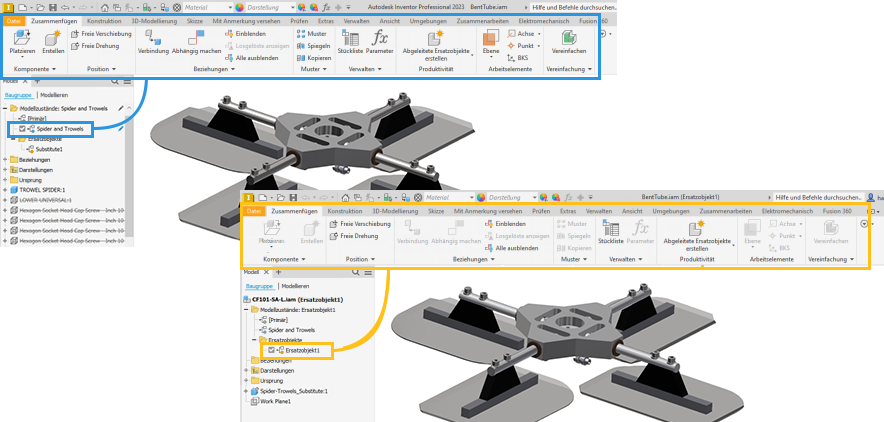
Task: Expand Position panel dropdown in upper window
Action: click(x=101, y=69)
